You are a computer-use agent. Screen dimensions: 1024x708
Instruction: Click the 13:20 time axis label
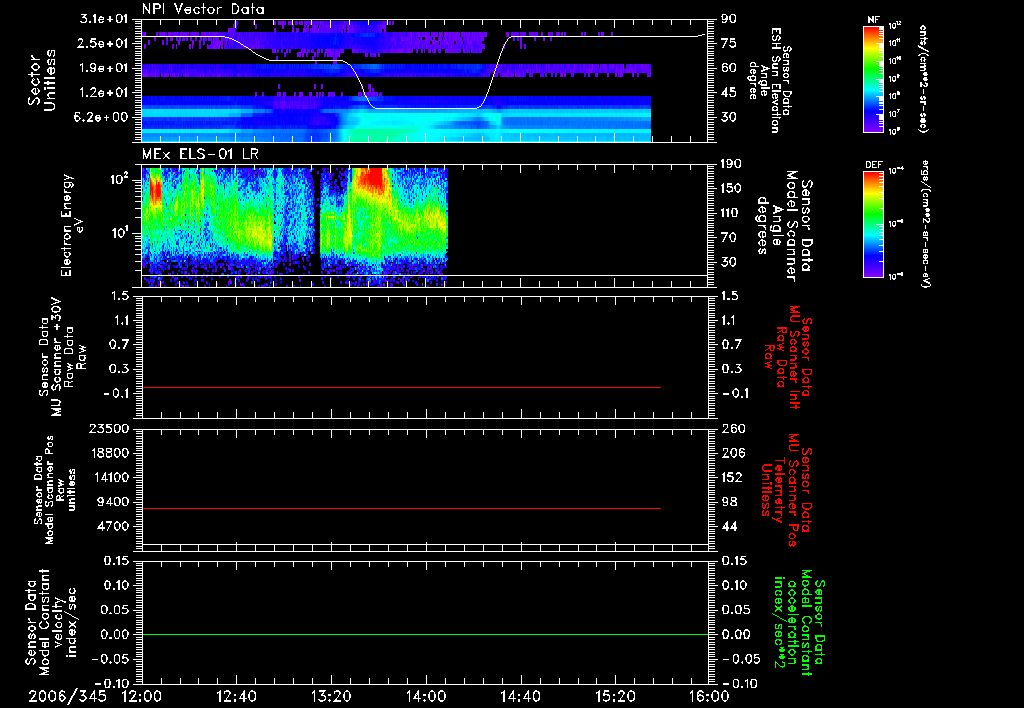[331, 696]
